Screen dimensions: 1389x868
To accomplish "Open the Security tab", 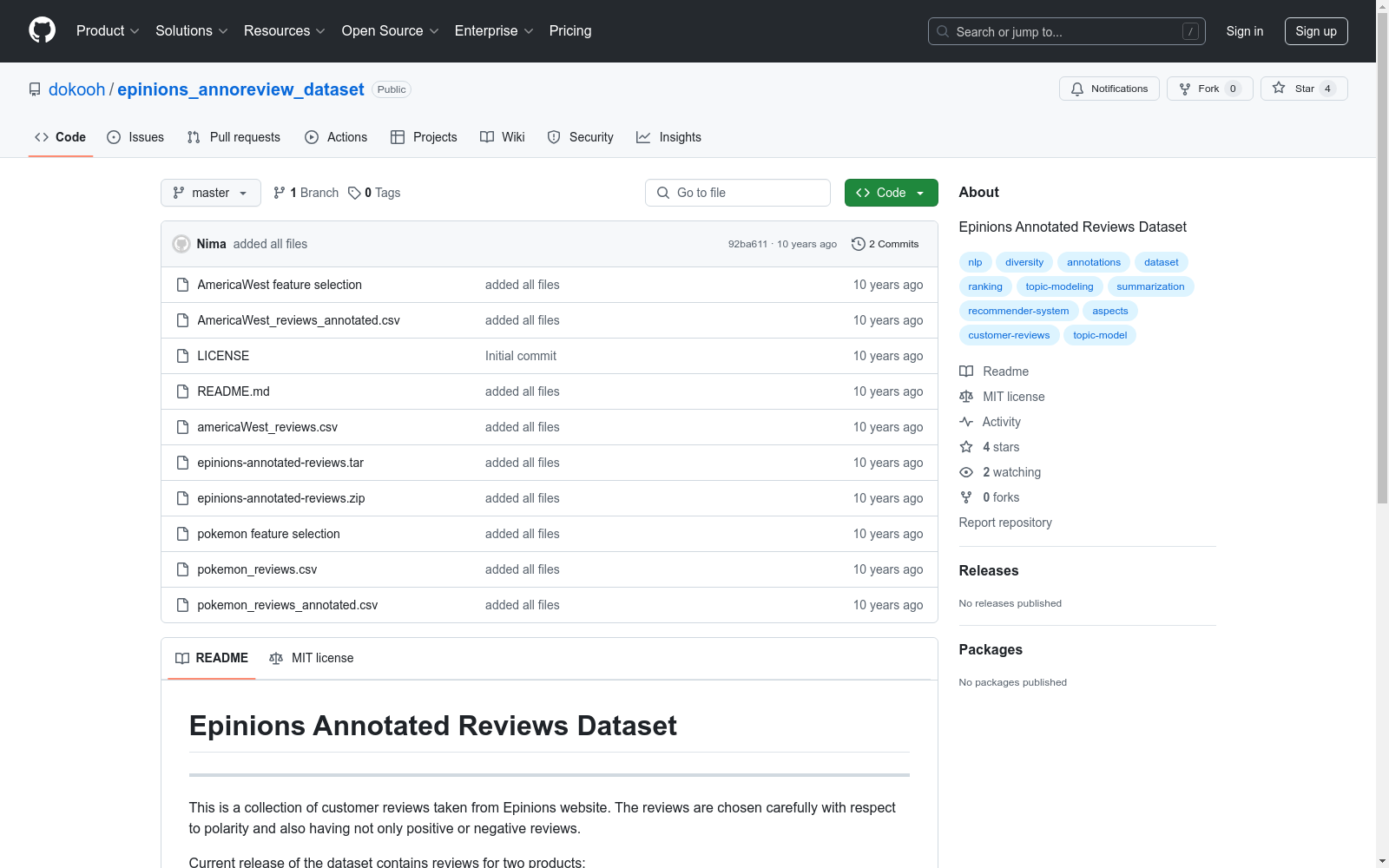I will coord(581,137).
